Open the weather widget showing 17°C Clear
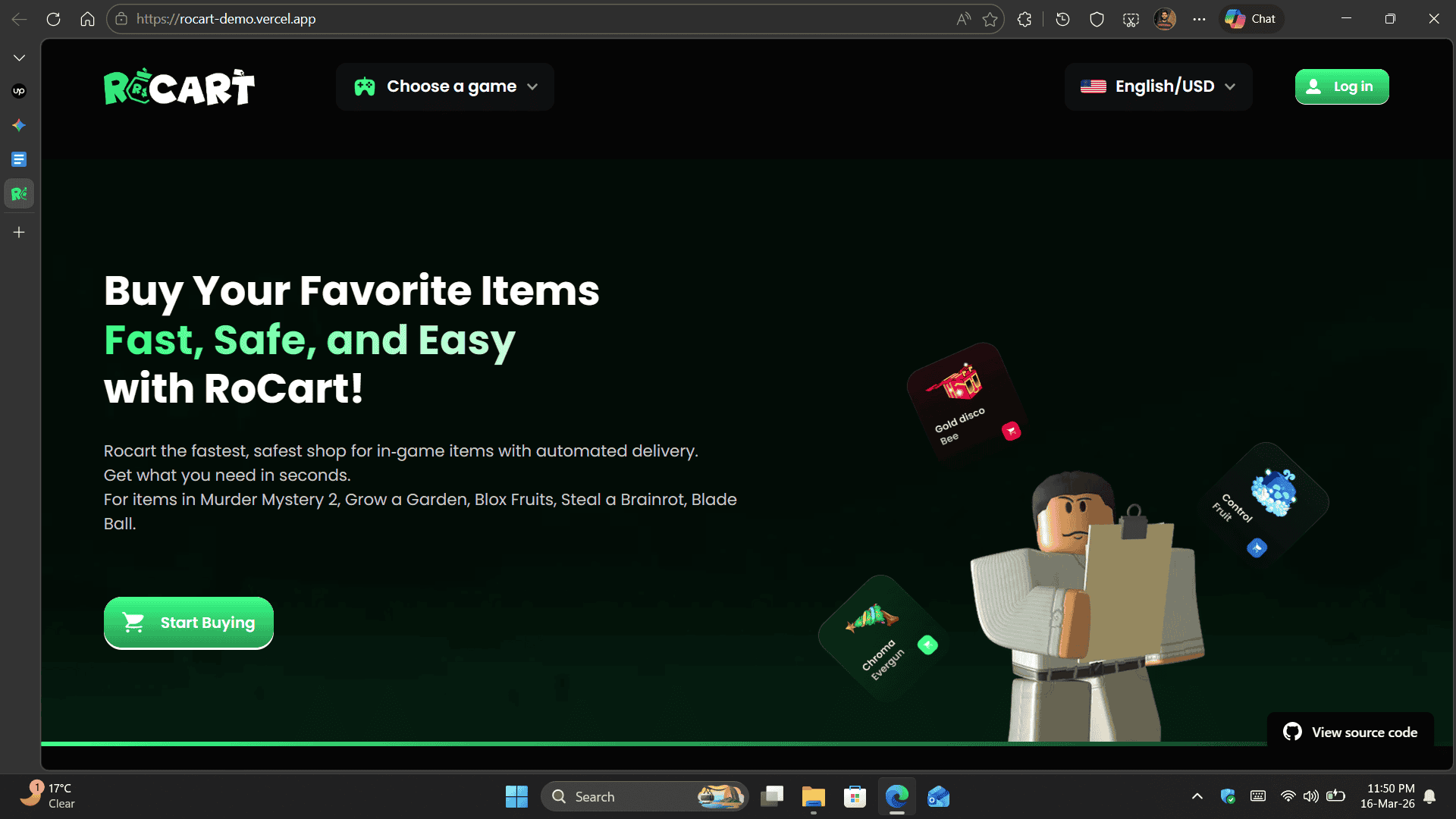1456x819 pixels. 48,796
